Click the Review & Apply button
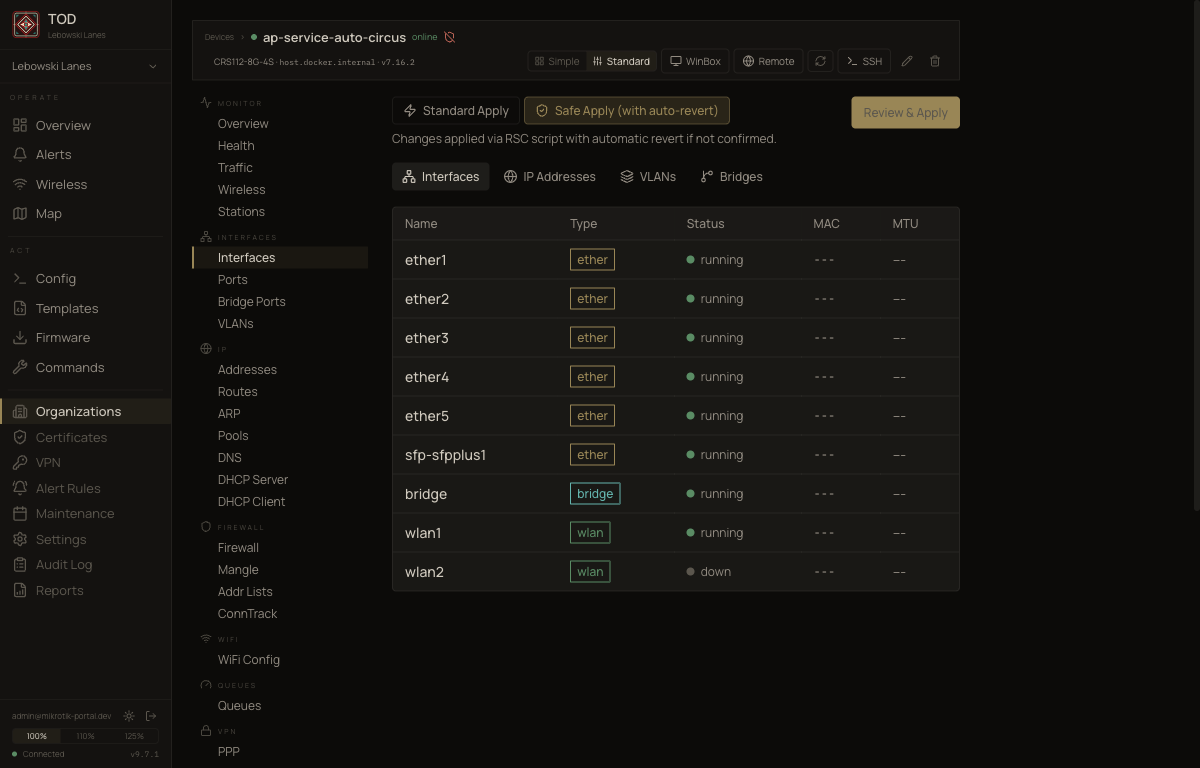Image resolution: width=1200 pixels, height=768 pixels. [x=905, y=112]
